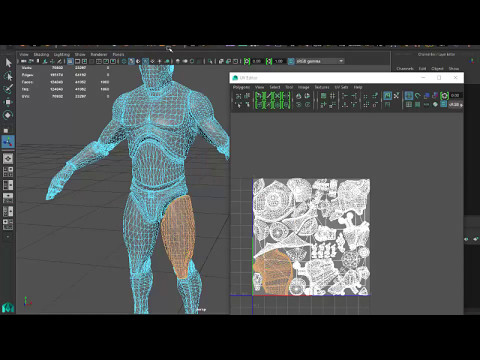Image resolution: width=480 pixels, height=360 pixels.
Task: Toggle the UV grid display button
Action: click(409, 105)
